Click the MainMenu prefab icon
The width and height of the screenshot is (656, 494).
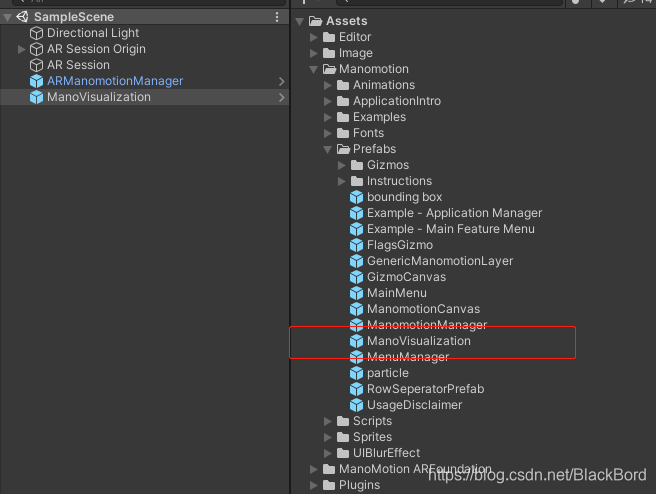coord(356,293)
